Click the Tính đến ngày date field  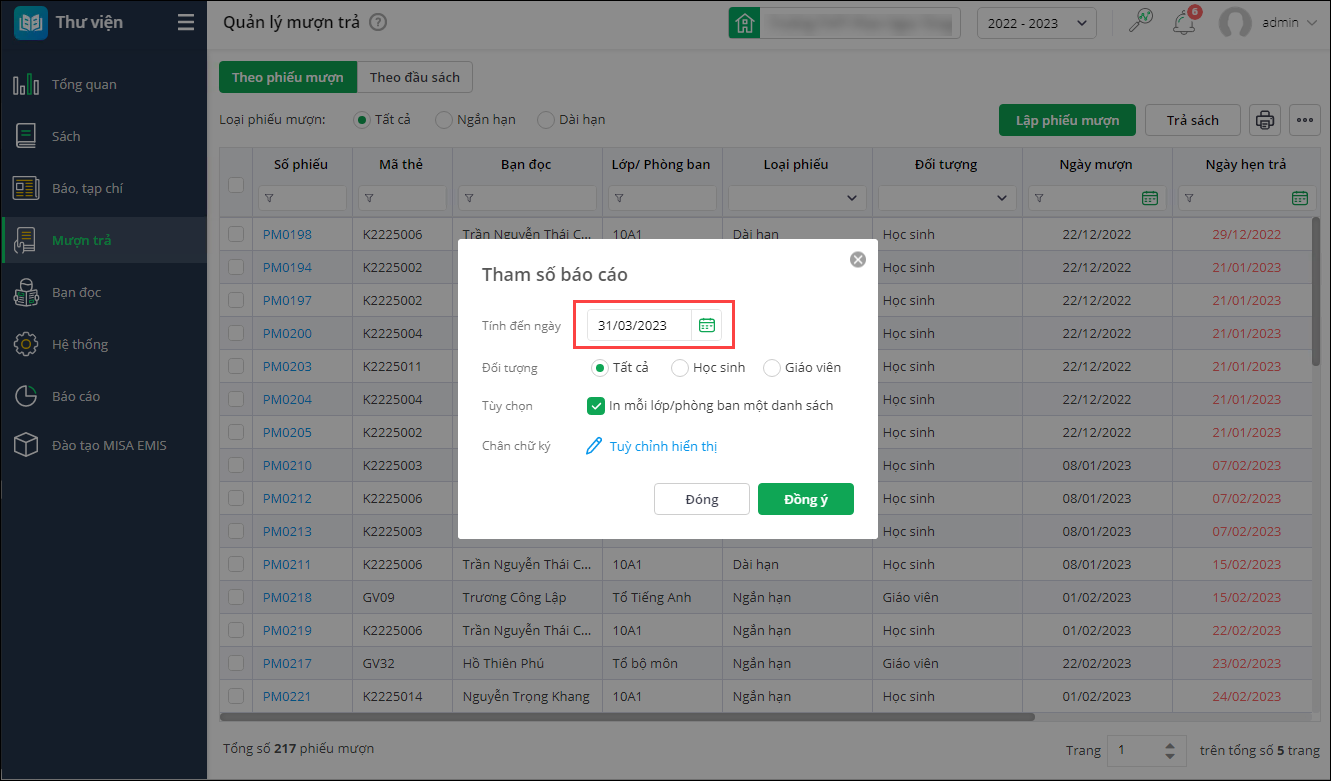[638, 325]
